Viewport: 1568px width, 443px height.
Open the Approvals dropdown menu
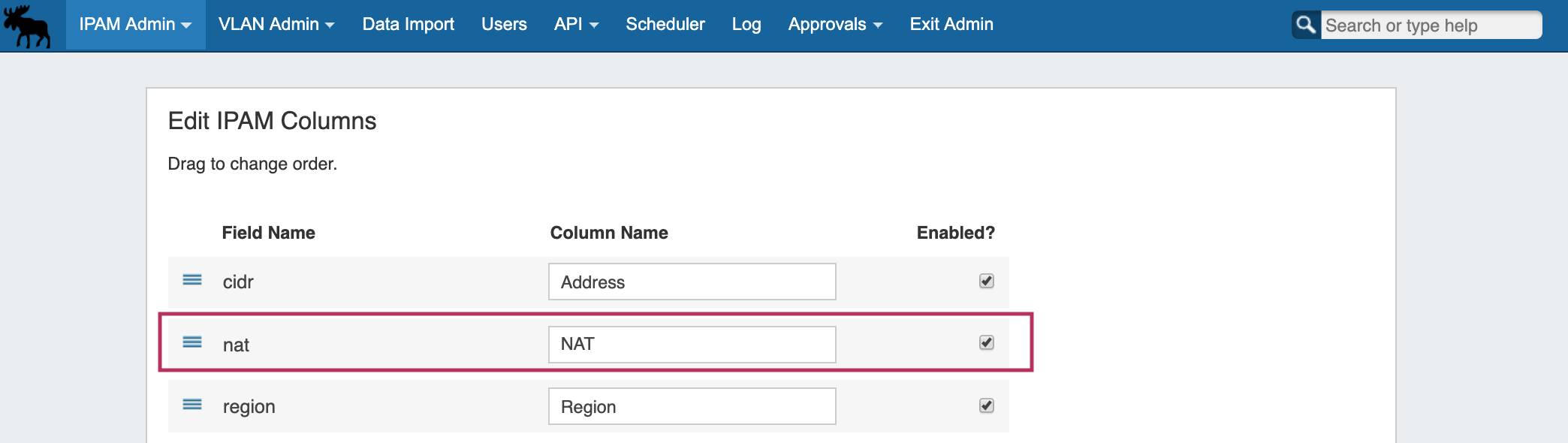(x=835, y=25)
